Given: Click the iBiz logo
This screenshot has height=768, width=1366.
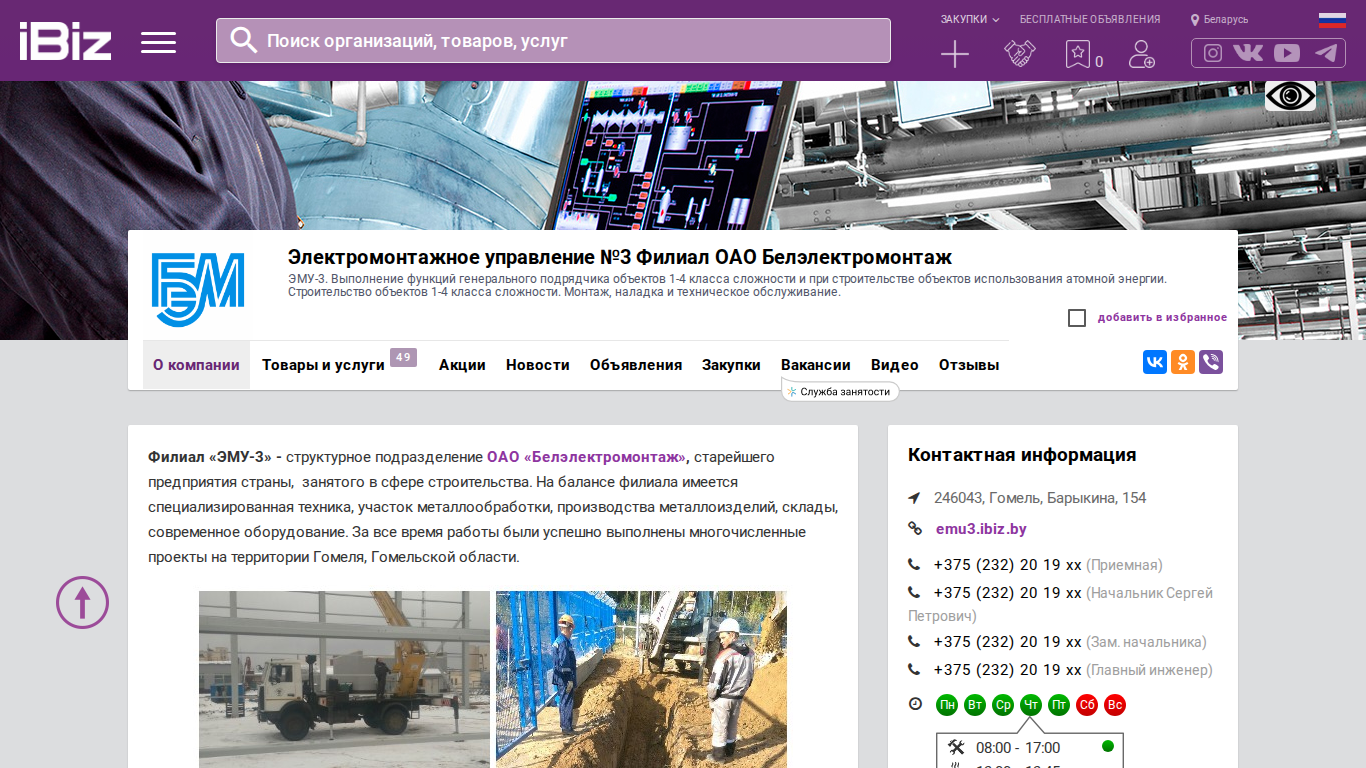Looking at the screenshot, I should coord(65,41).
